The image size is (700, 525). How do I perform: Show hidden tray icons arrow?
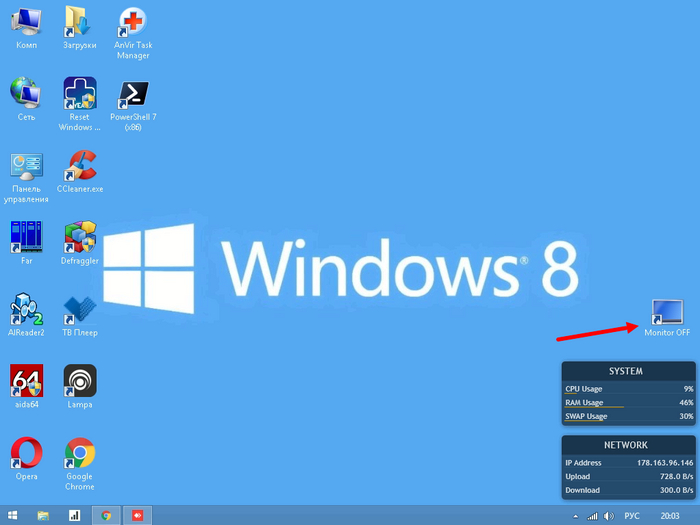click(575, 517)
